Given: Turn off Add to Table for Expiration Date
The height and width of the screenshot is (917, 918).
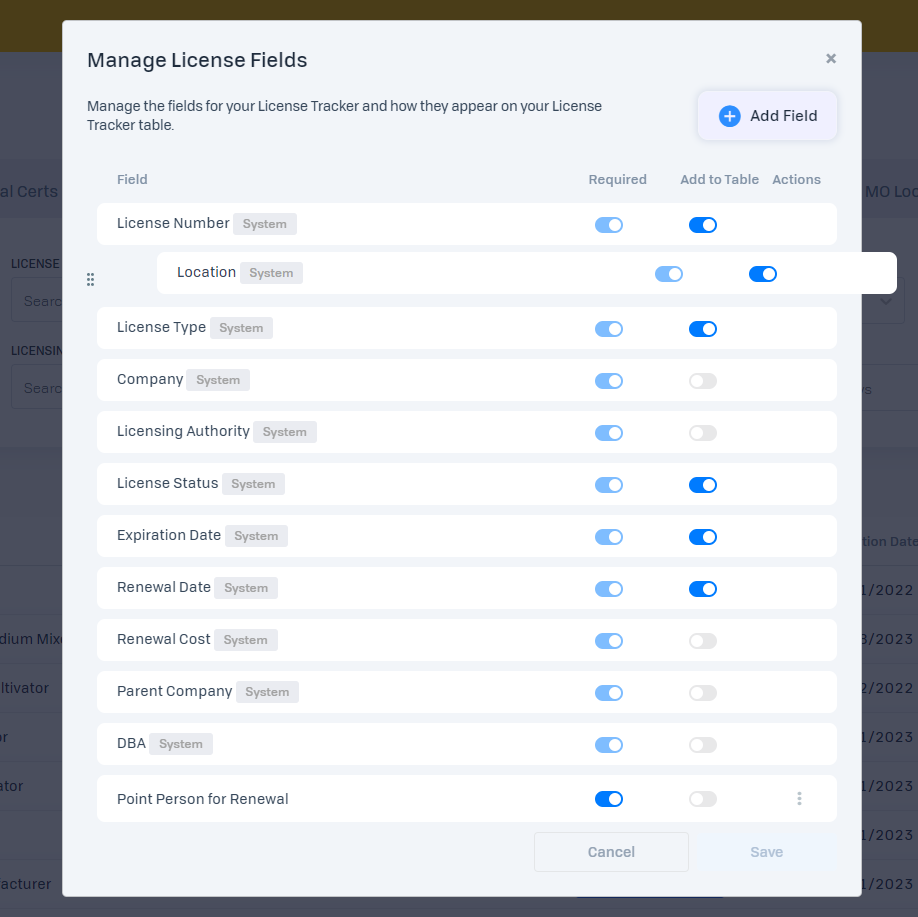Looking at the screenshot, I should click(x=703, y=537).
